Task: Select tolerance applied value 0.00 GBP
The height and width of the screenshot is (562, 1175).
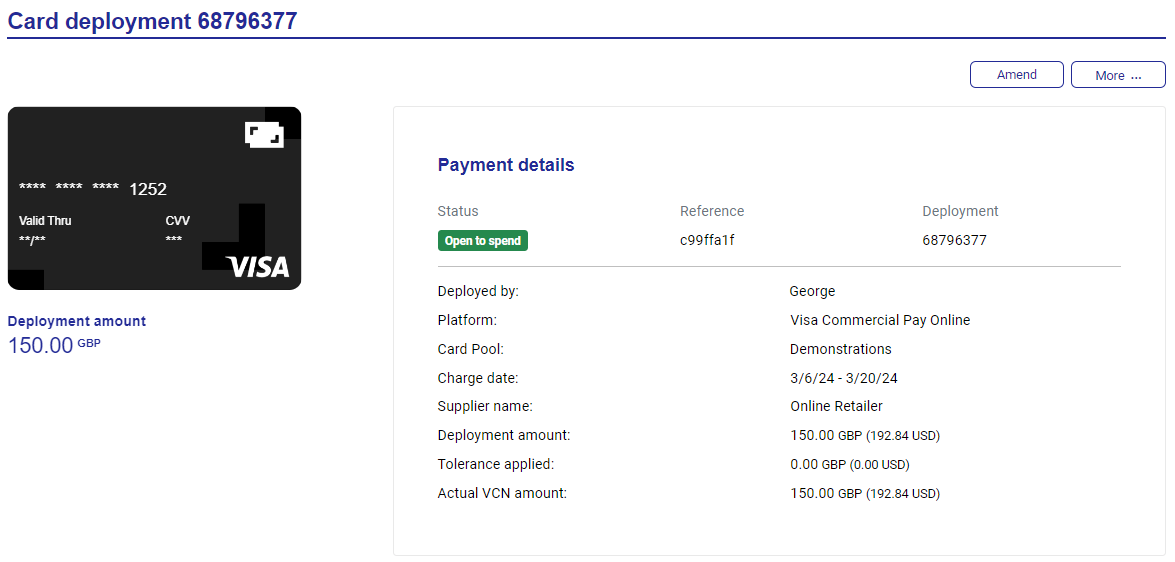Action: (850, 465)
